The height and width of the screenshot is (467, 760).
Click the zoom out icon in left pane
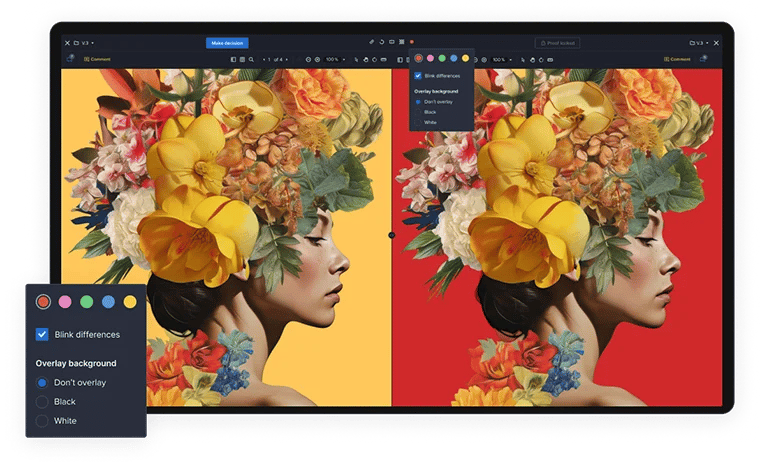[x=308, y=60]
